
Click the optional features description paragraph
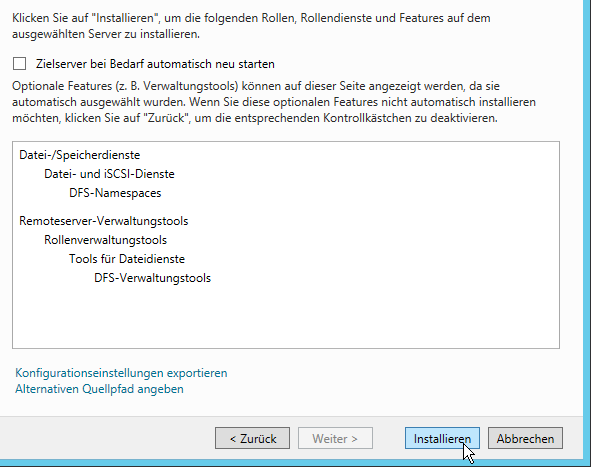[x=274, y=102]
